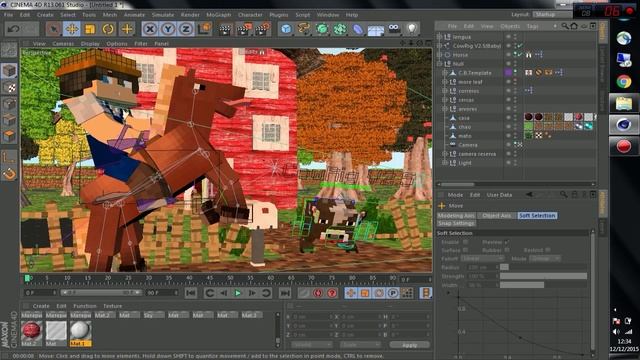Select the Live Selection arrow tool

(53, 29)
